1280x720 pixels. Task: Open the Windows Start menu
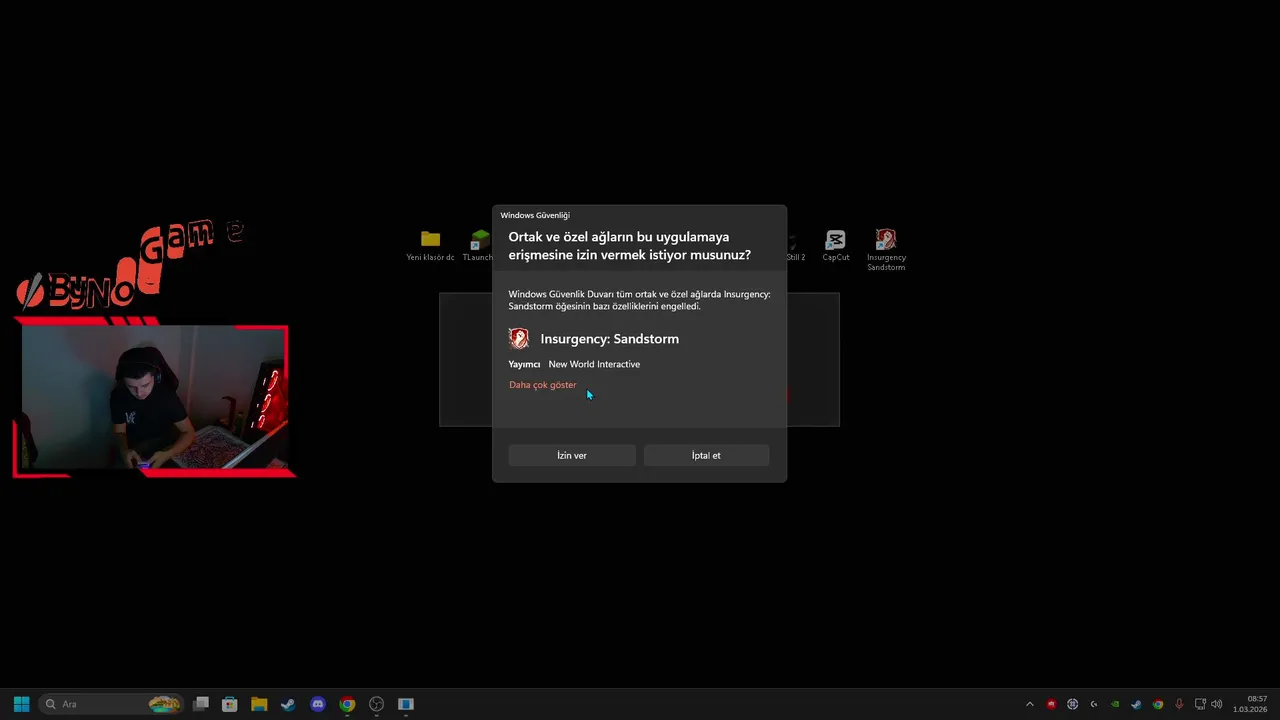21,704
